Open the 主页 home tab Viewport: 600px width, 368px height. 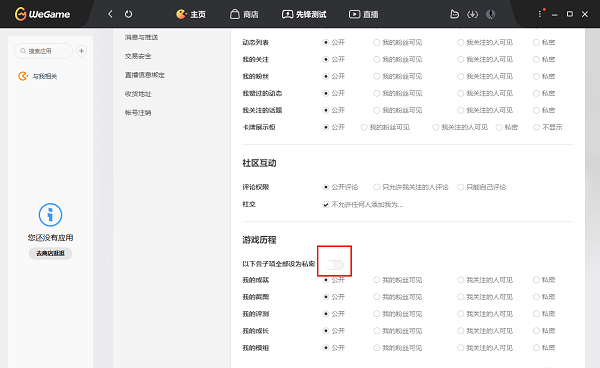(x=191, y=14)
